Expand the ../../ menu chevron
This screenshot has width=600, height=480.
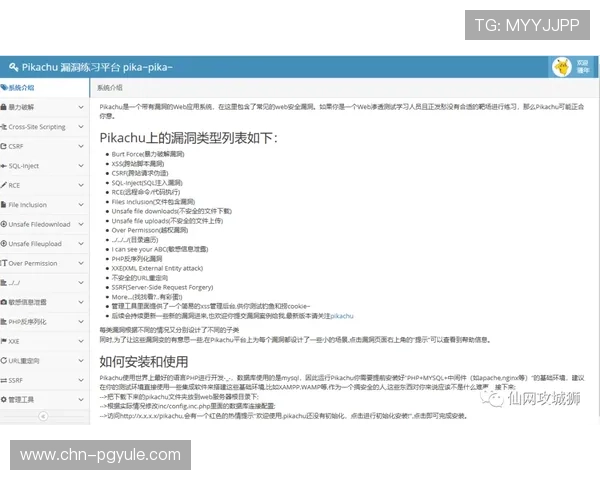point(81,283)
